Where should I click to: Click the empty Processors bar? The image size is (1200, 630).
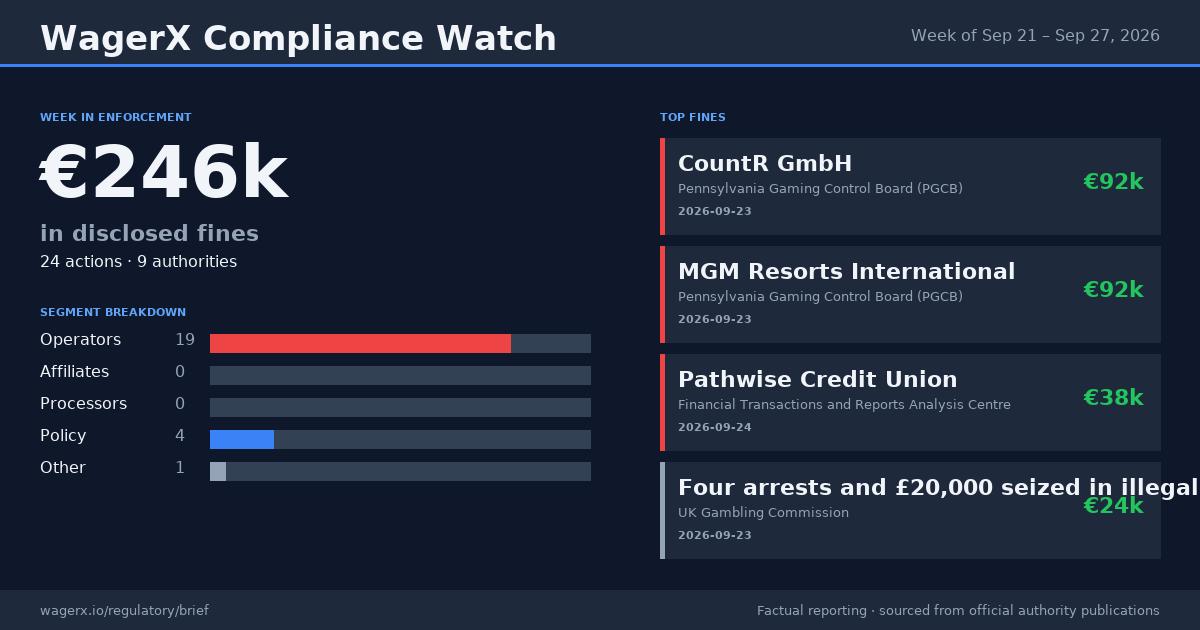pos(400,408)
